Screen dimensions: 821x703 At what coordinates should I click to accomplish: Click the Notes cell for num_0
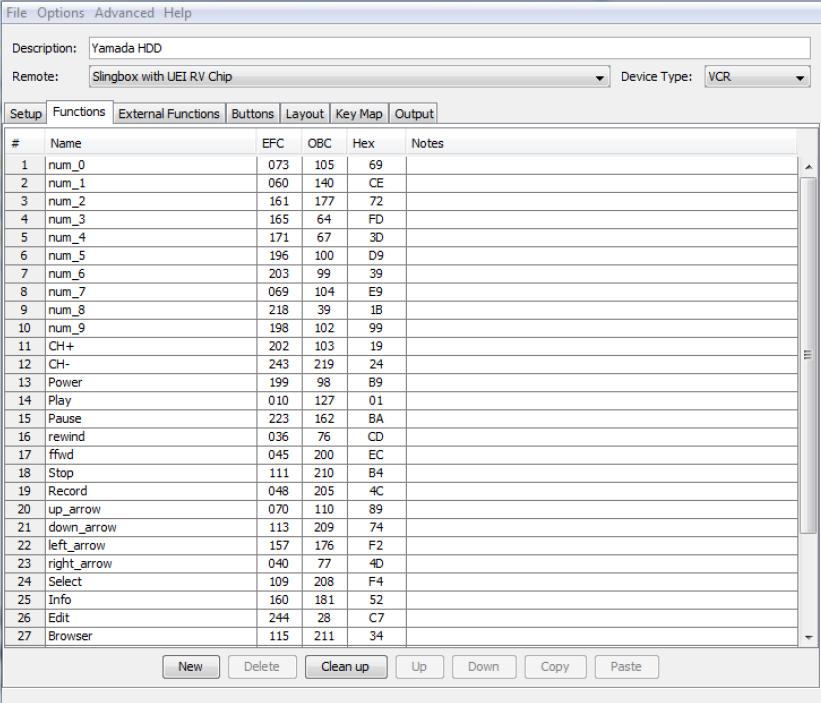[x=600, y=165]
